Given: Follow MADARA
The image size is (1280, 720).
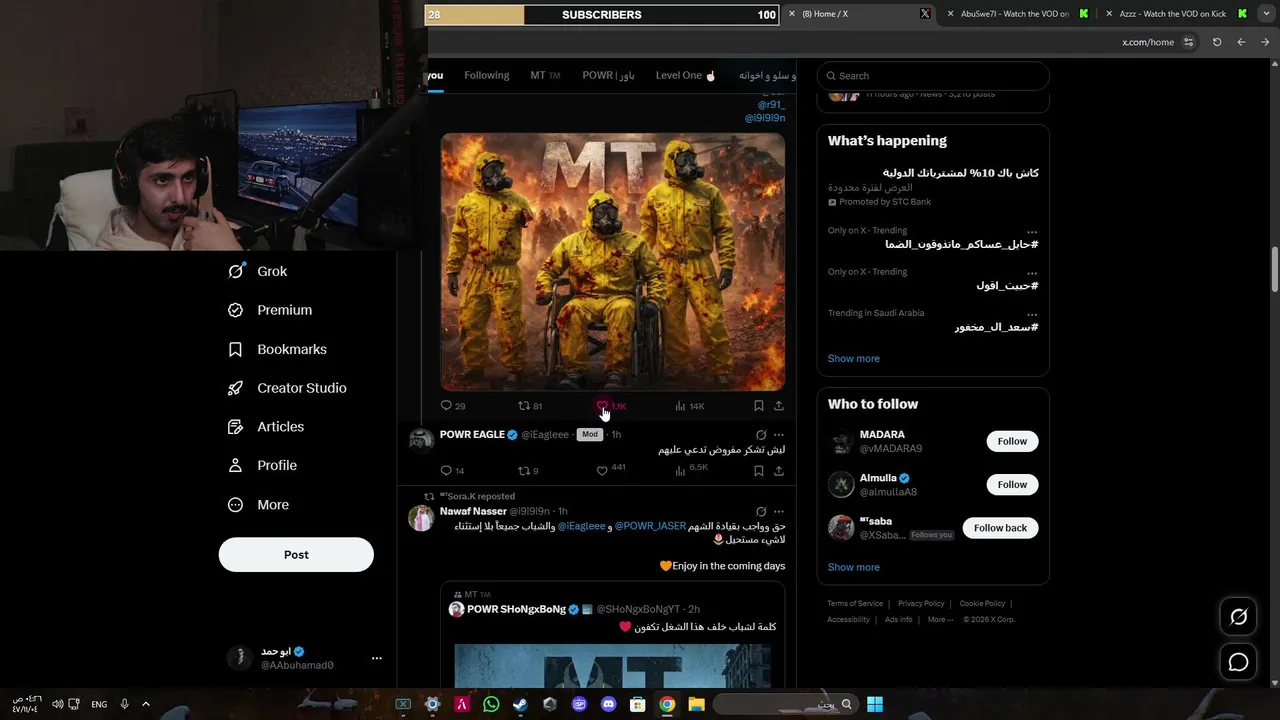Looking at the screenshot, I should point(1012,441).
